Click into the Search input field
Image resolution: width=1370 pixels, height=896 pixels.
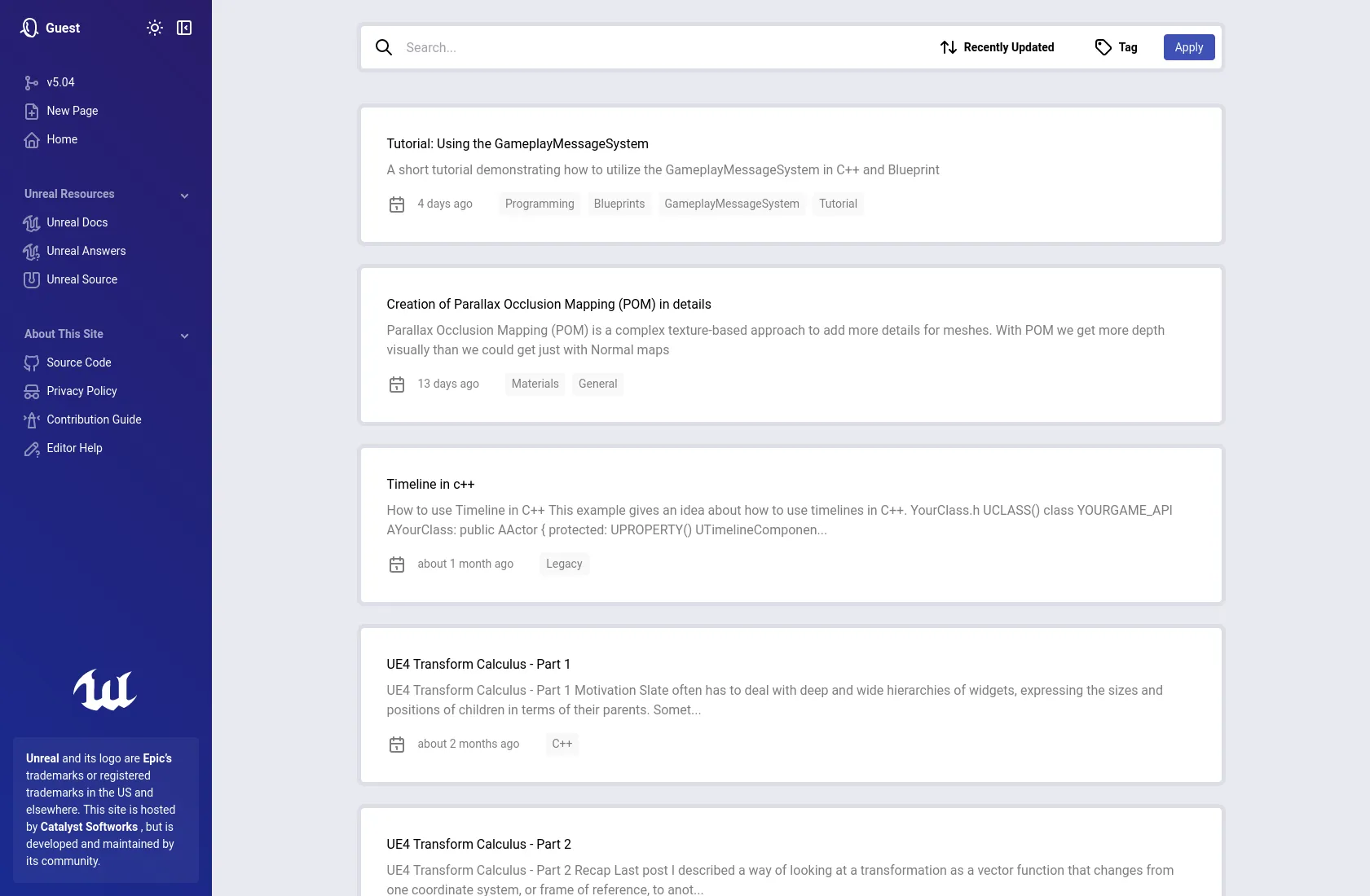tap(652, 47)
